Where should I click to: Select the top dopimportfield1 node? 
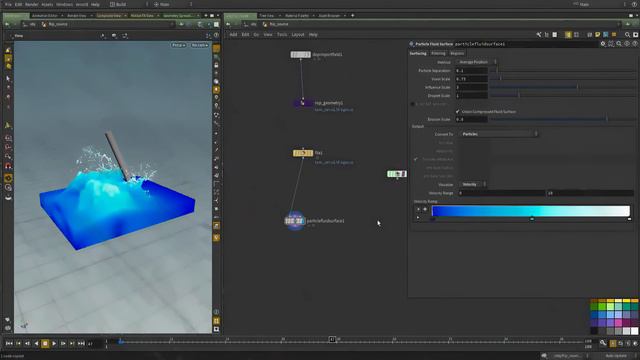pos(300,54)
